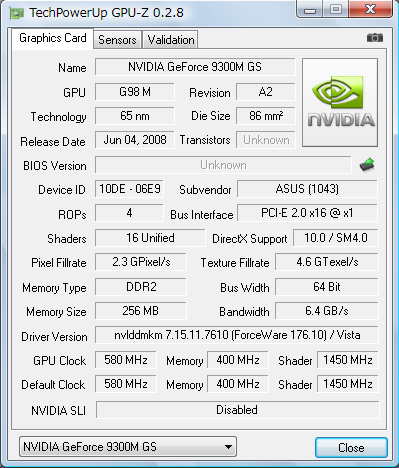399x468 pixels.
Task: Click the Name field showing GeForce 9300M GS
Action: pos(195,67)
